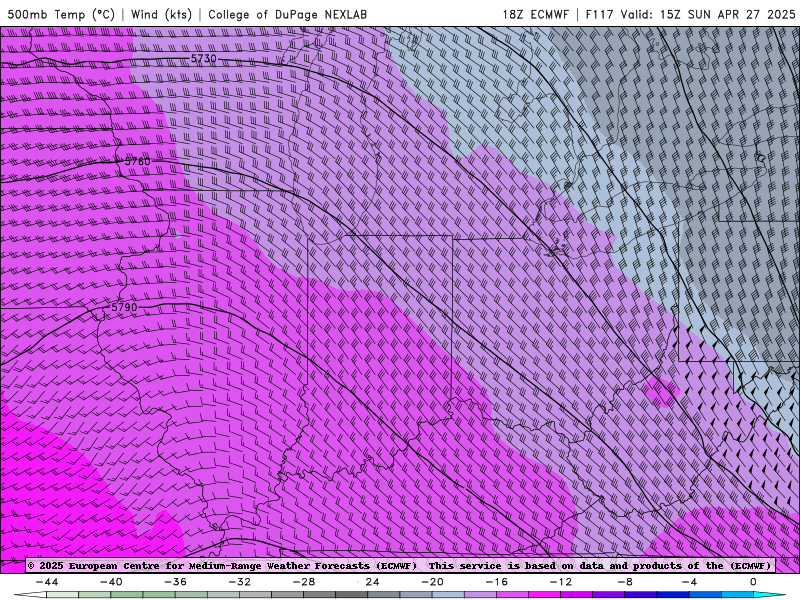The width and height of the screenshot is (800, 600).
Task: Click the -28 colorbar tick label
Action: click(x=304, y=582)
